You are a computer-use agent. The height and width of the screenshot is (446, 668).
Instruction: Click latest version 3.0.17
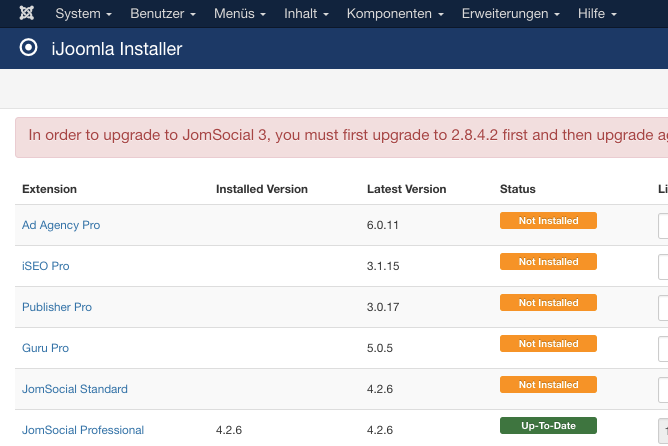(x=383, y=307)
